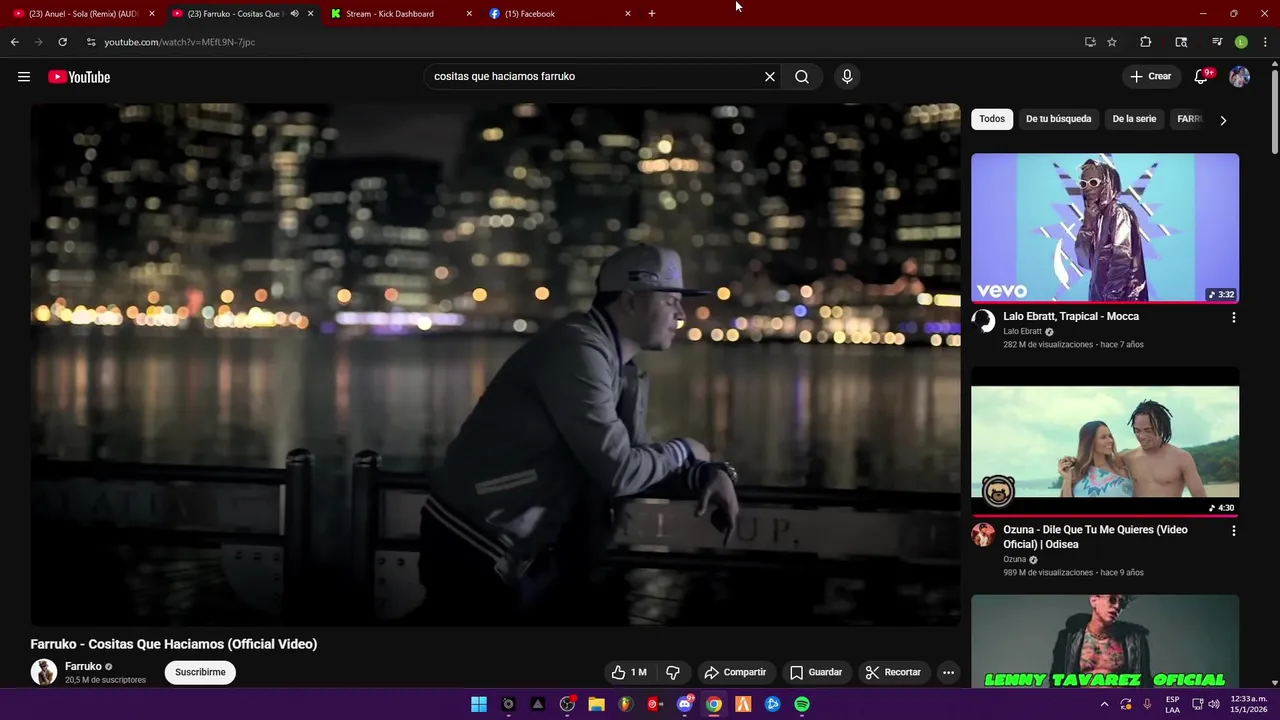Screen dimensions: 1280x720
Task: Play the Lalo Ebratt Mocca thumbnail
Action: click(1105, 228)
